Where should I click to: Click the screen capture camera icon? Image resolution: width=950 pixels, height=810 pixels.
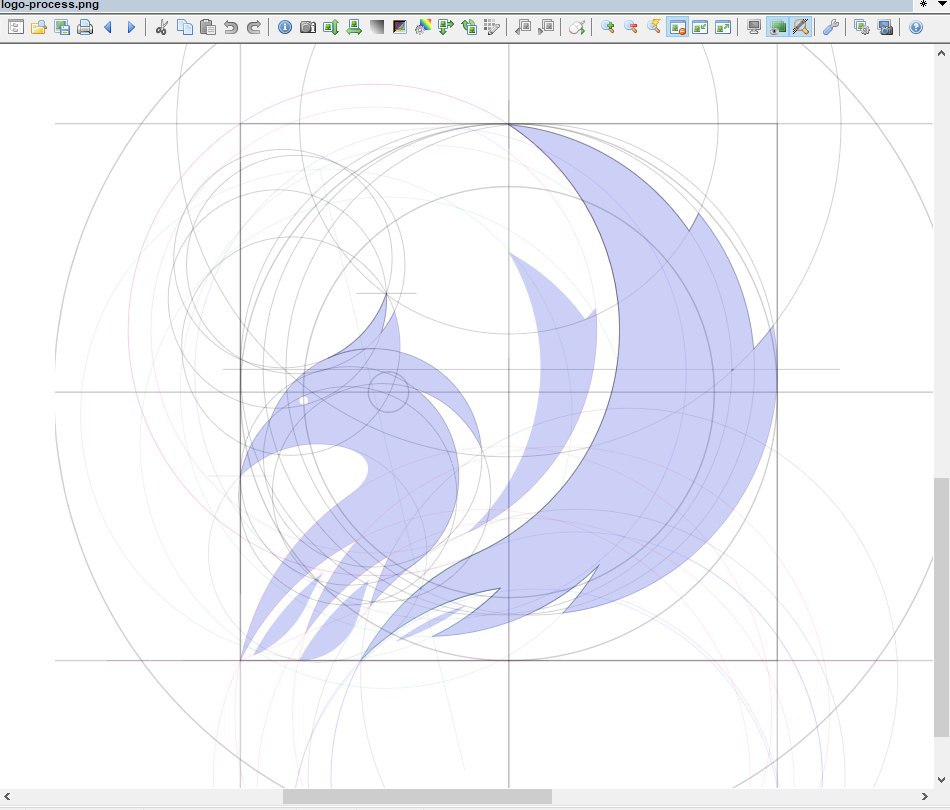pyautogui.click(x=885, y=27)
